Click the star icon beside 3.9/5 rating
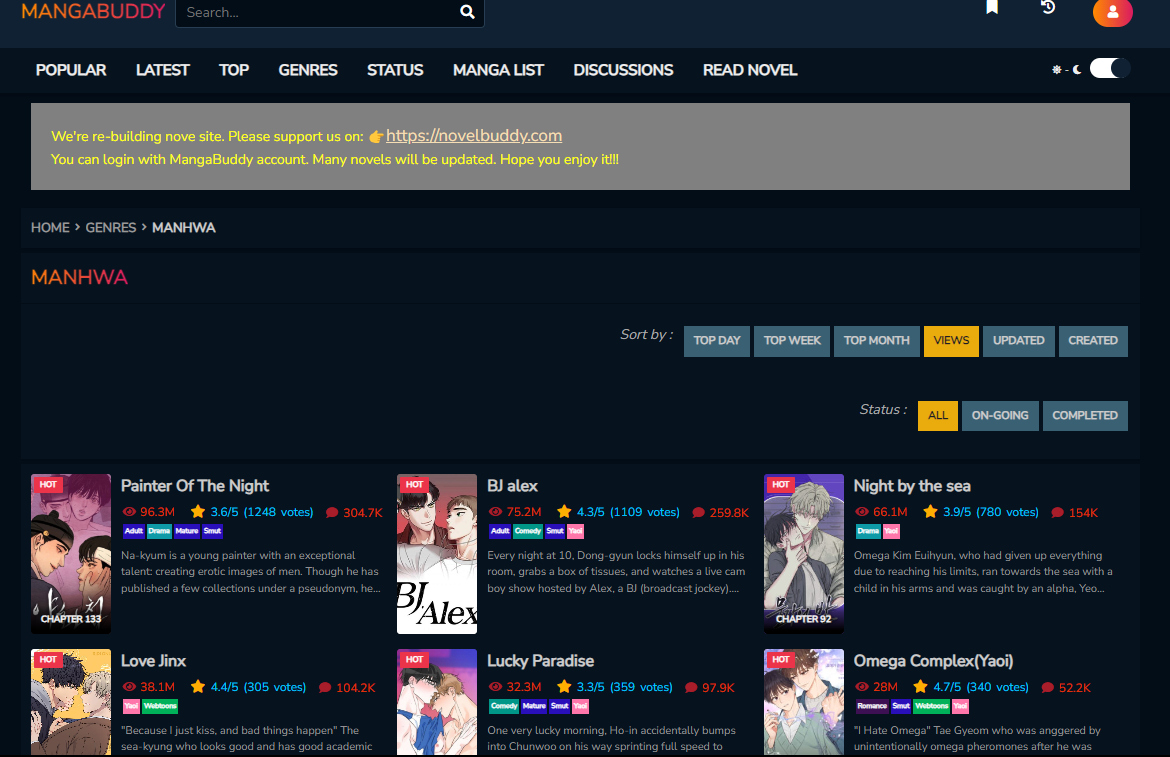Viewport: 1170px width, 757px height. 930,512
